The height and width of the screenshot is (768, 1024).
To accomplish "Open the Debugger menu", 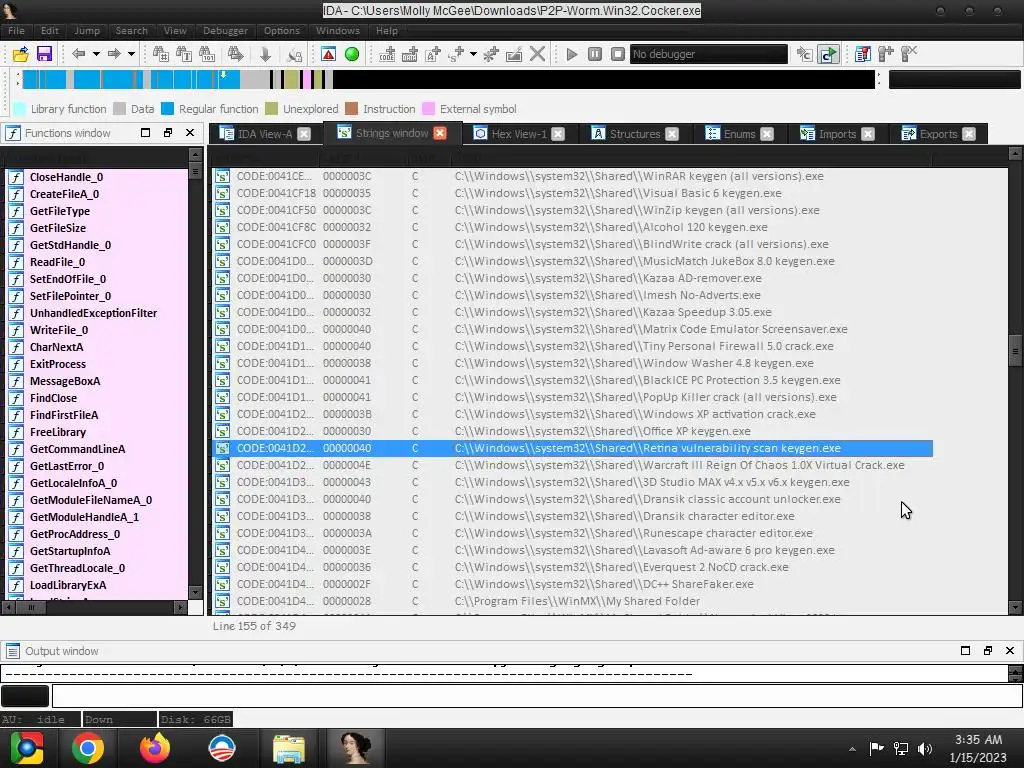I will [x=225, y=31].
